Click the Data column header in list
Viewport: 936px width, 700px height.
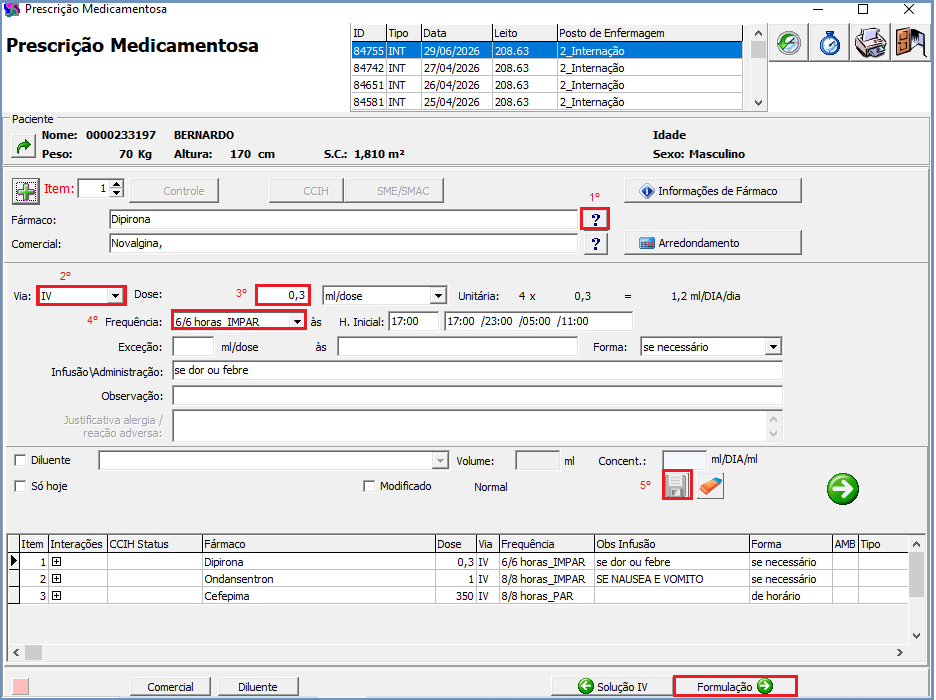point(457,33)
